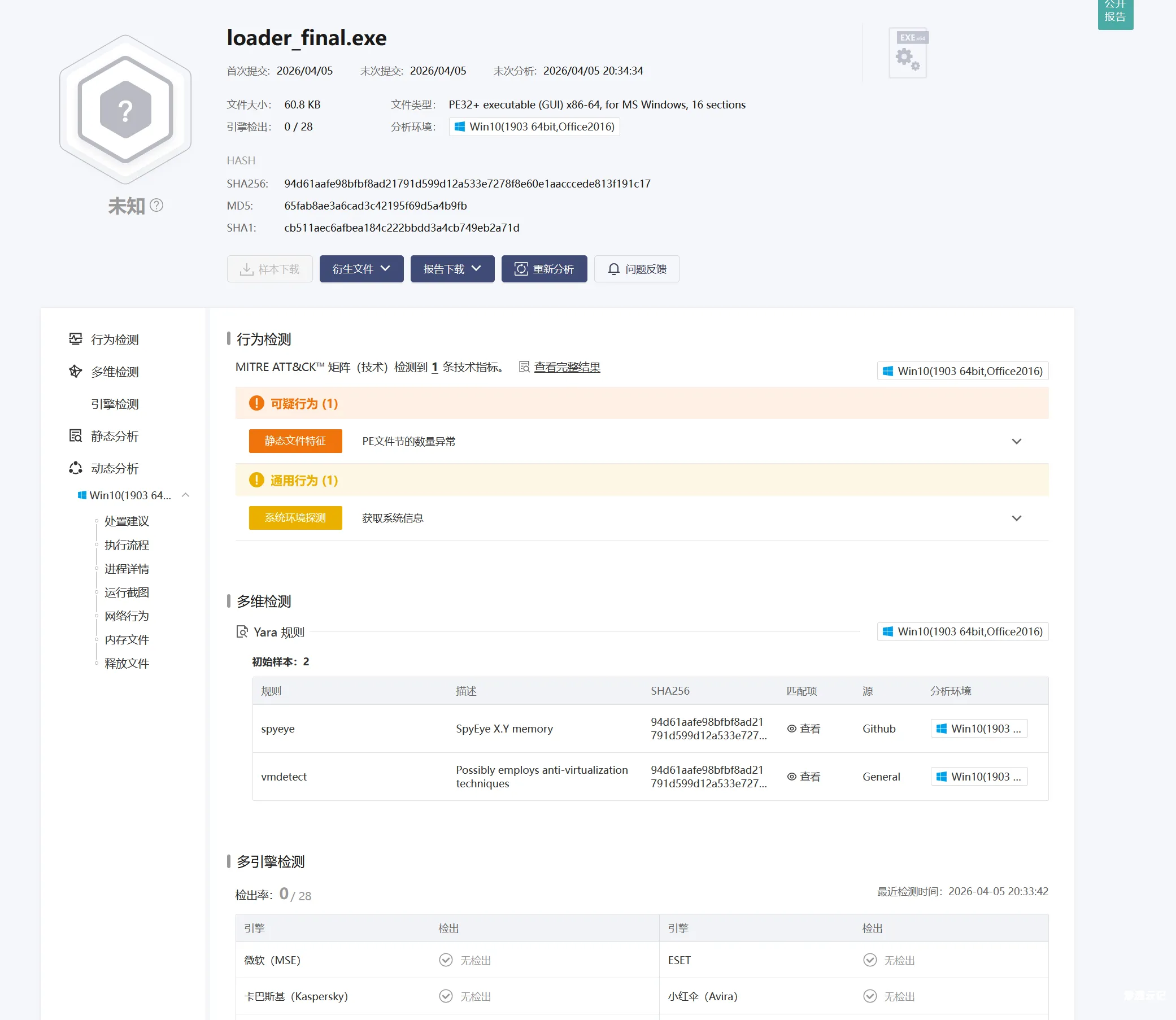1176x1020 pixels.
Task: Select 运行截图 in the sidebar navigation
Action: coord(127,592)
